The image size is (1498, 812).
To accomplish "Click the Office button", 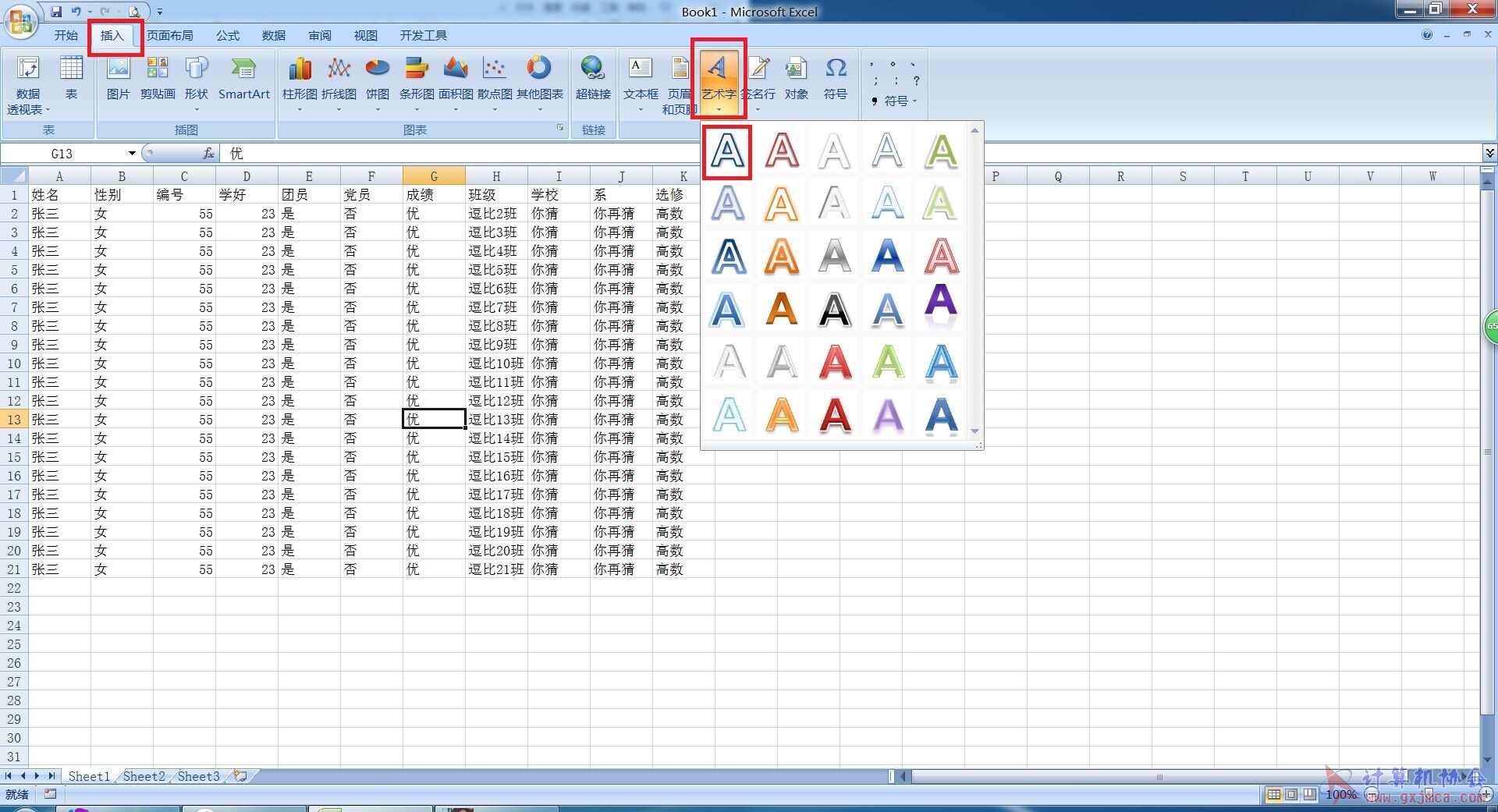I will coord(21,21).
